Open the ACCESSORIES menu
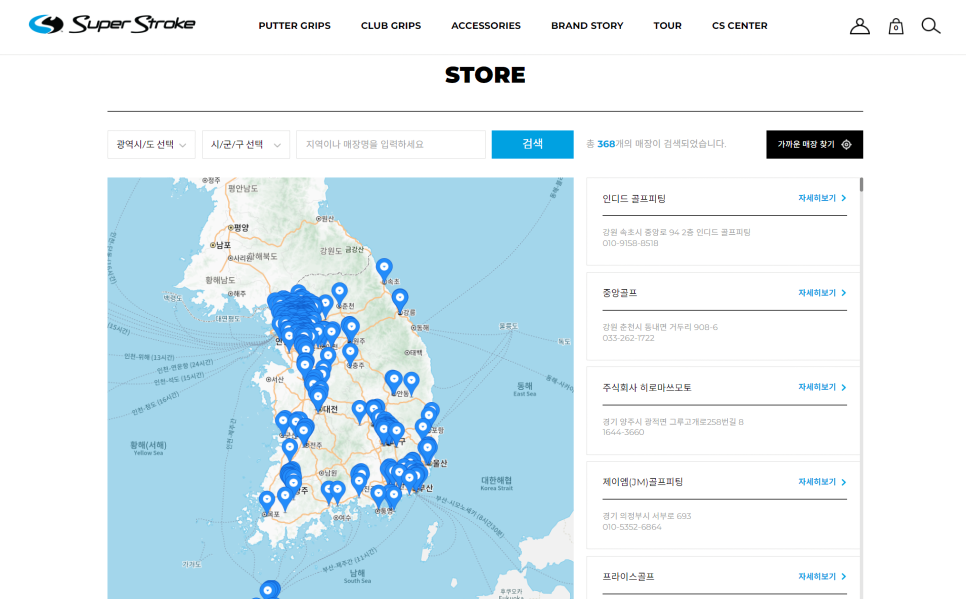 pos(485,26)
